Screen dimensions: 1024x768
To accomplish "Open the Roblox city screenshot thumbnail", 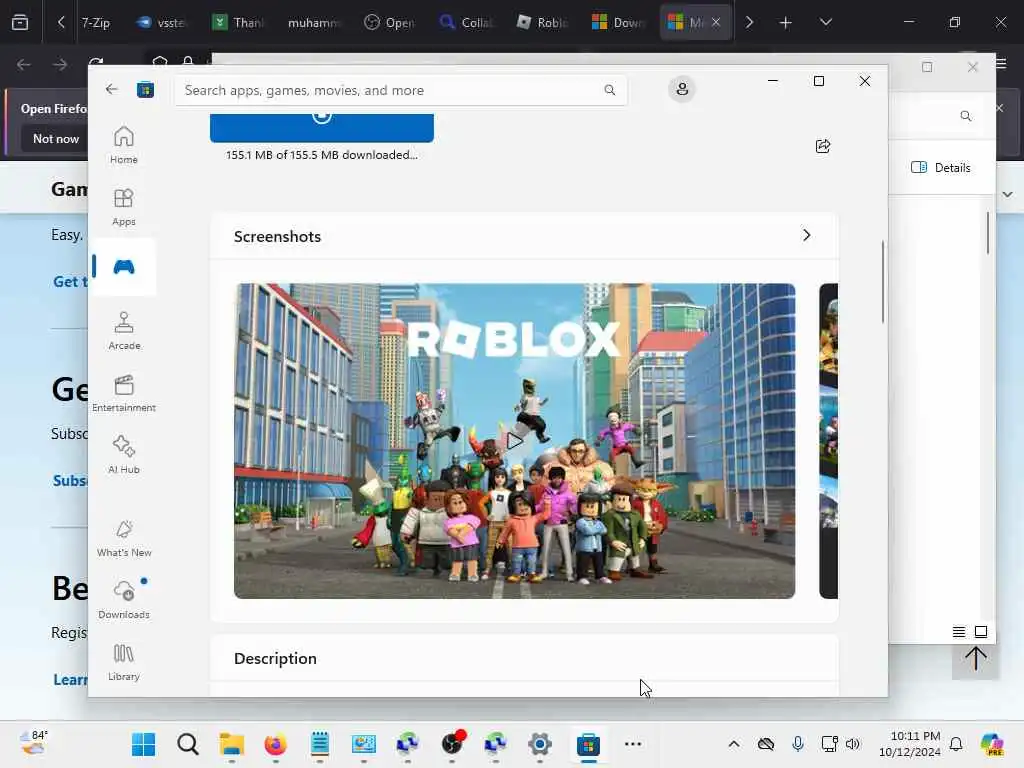I will 514,441.
